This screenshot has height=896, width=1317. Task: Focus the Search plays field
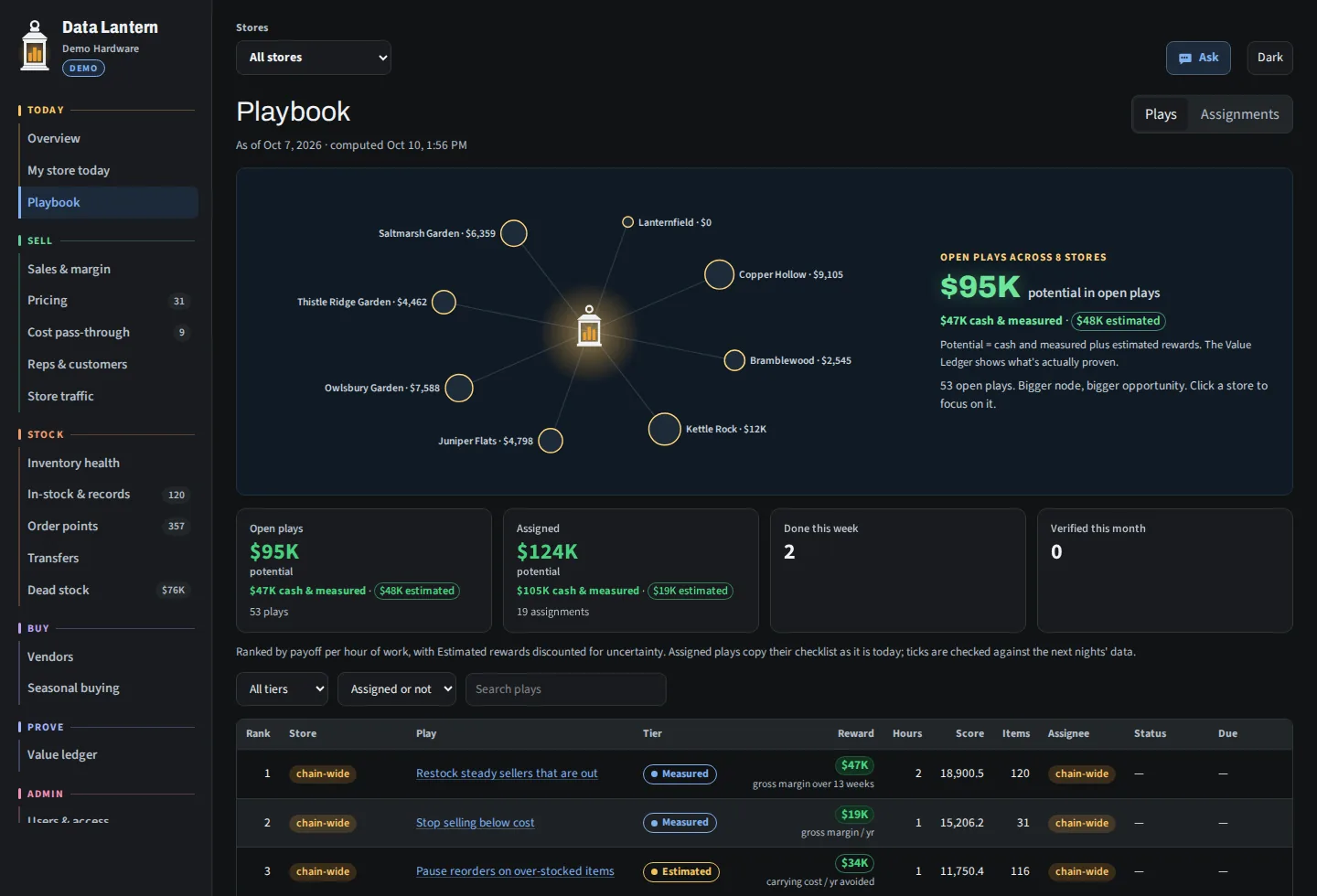click(566, 689)
